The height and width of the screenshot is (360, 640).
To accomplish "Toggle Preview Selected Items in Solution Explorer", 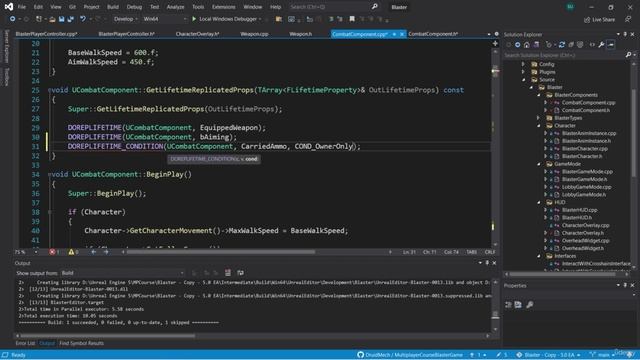I will pos(611,45).
